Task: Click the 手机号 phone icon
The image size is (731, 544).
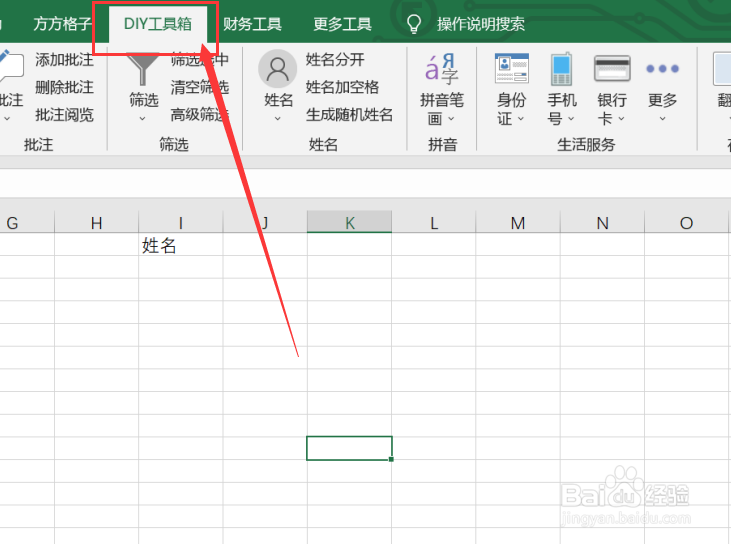Action: tap(561, 69)
